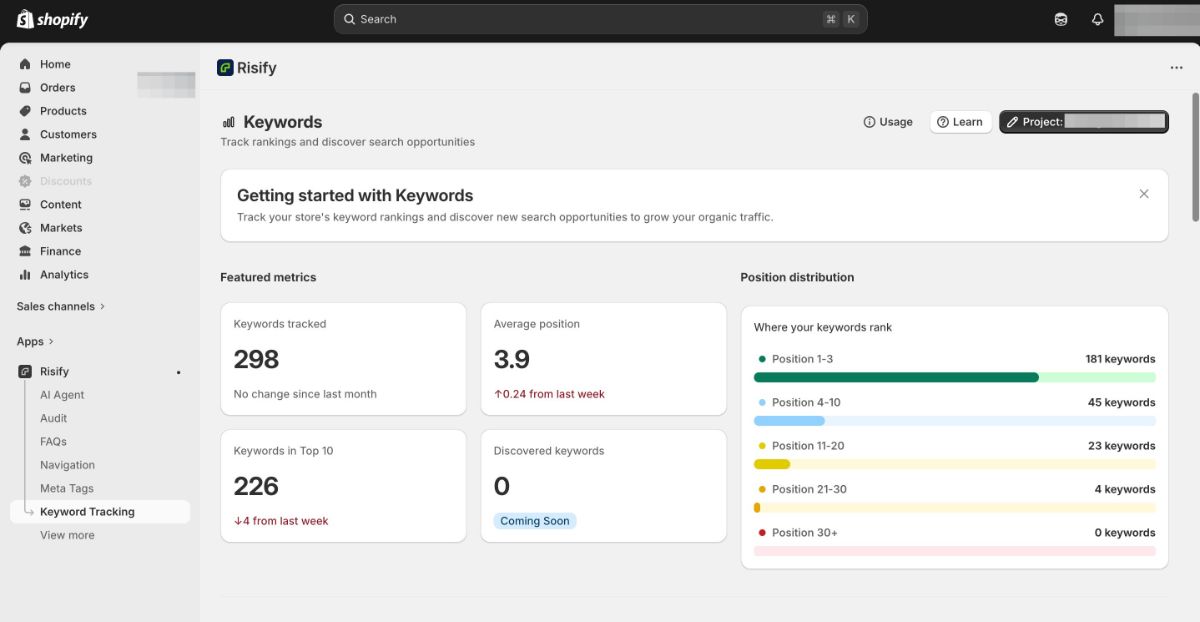
Task: Expand the Apps section
Action: pos(35,342)
